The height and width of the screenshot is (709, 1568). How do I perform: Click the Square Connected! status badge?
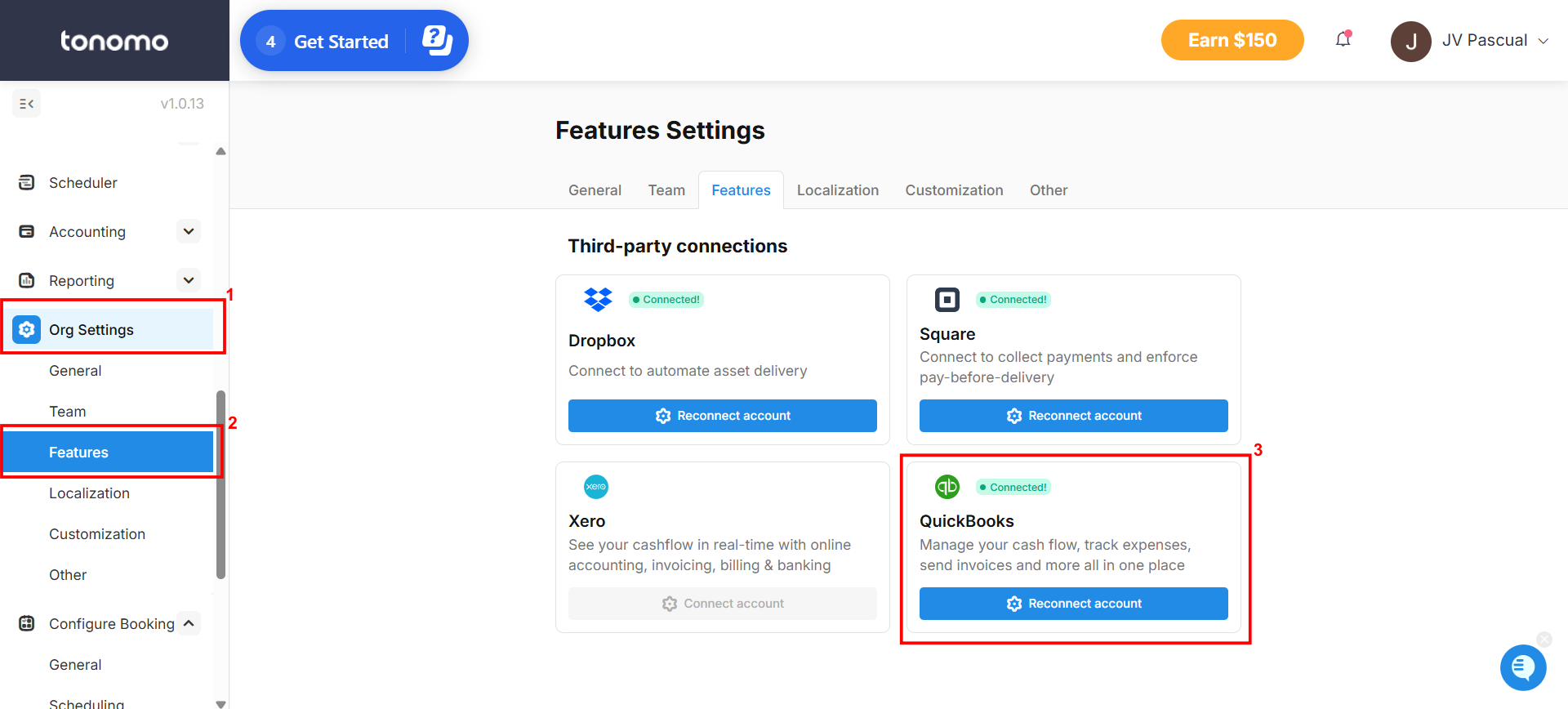coord(1013,300)
